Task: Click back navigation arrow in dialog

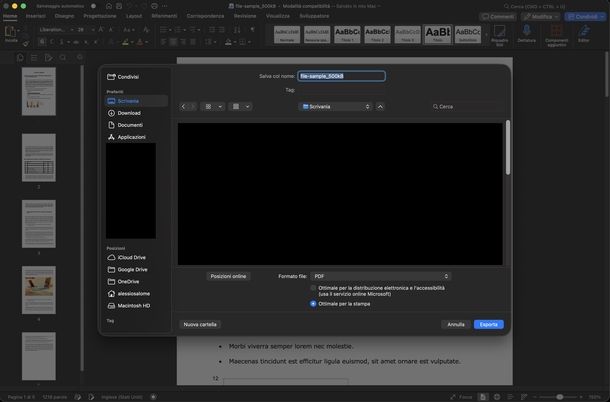Action: (184, 107)
